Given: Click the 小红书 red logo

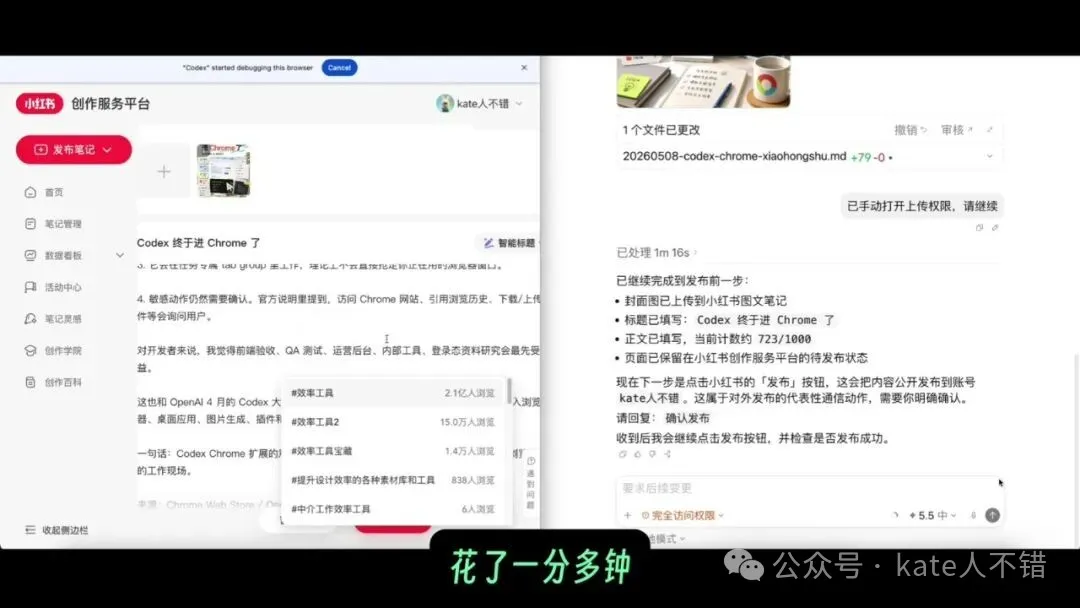Looking at the screenshot, I should (39, 104).
